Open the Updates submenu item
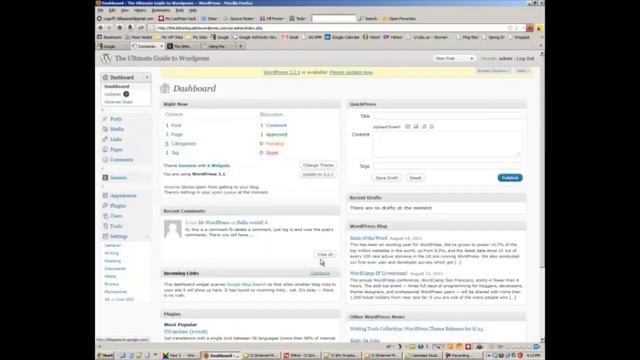 (113, 94)
